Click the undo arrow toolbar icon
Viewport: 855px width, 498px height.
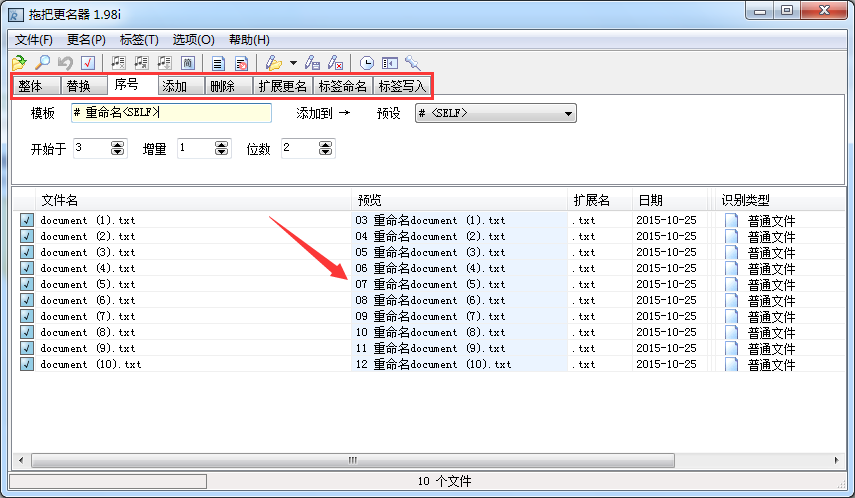tap(65, 63)
